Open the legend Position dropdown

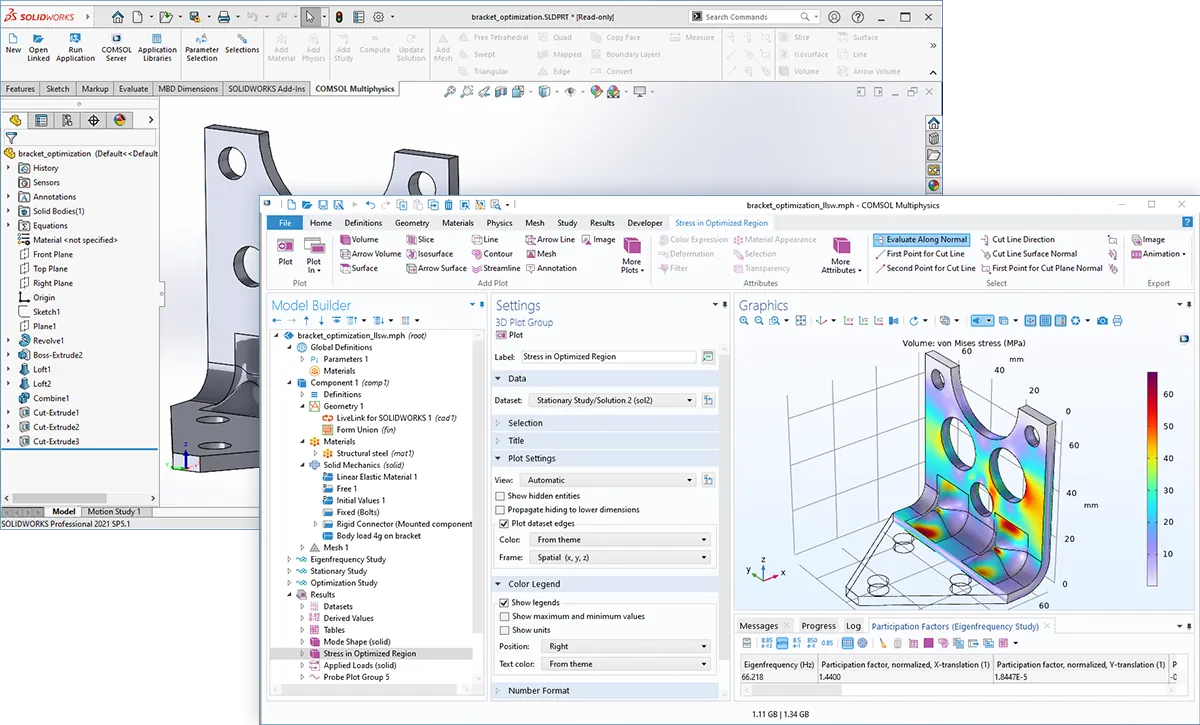coord(626,647)
